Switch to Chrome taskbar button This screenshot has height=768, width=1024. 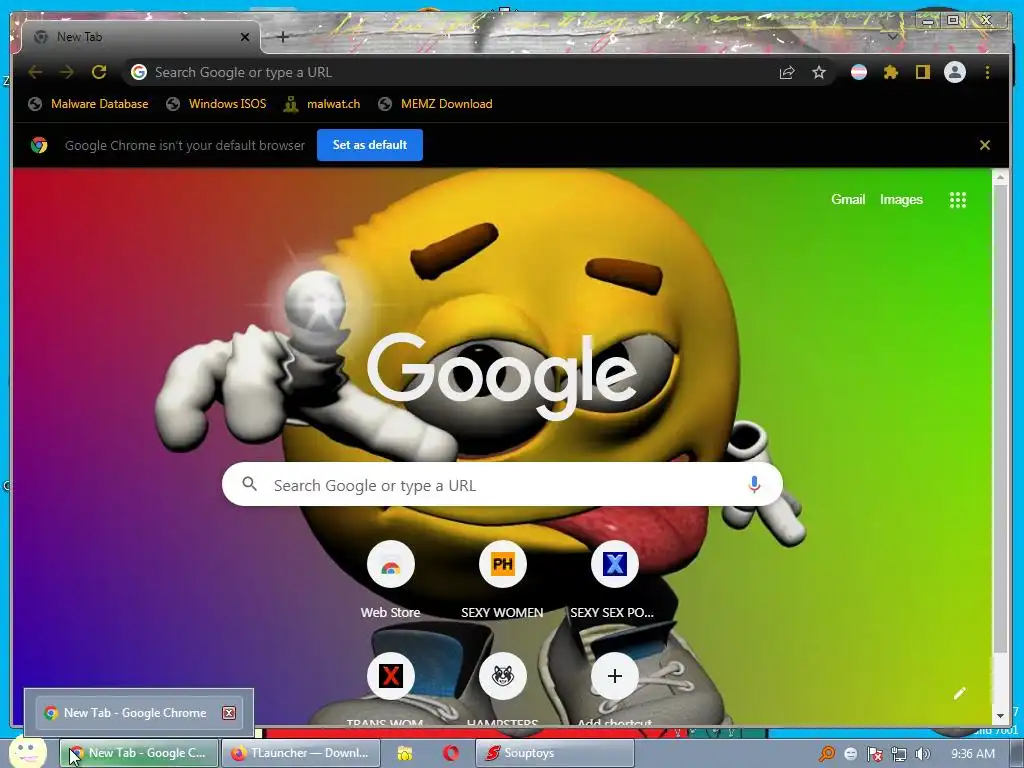[139, 753]
